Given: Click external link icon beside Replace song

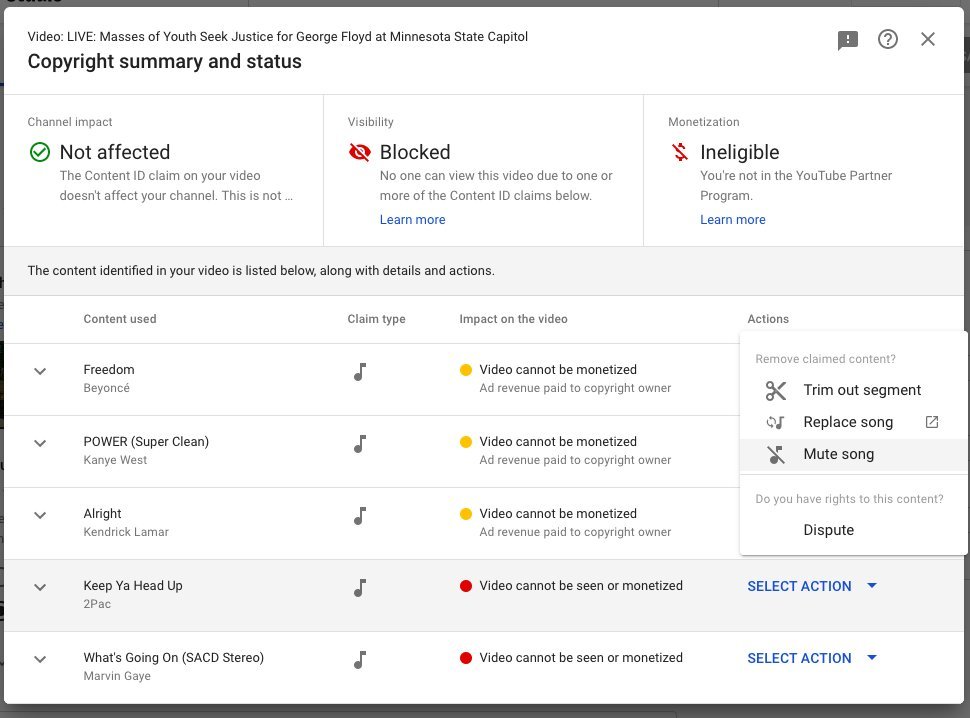Looking at the screenshot, I should (932, 422).
